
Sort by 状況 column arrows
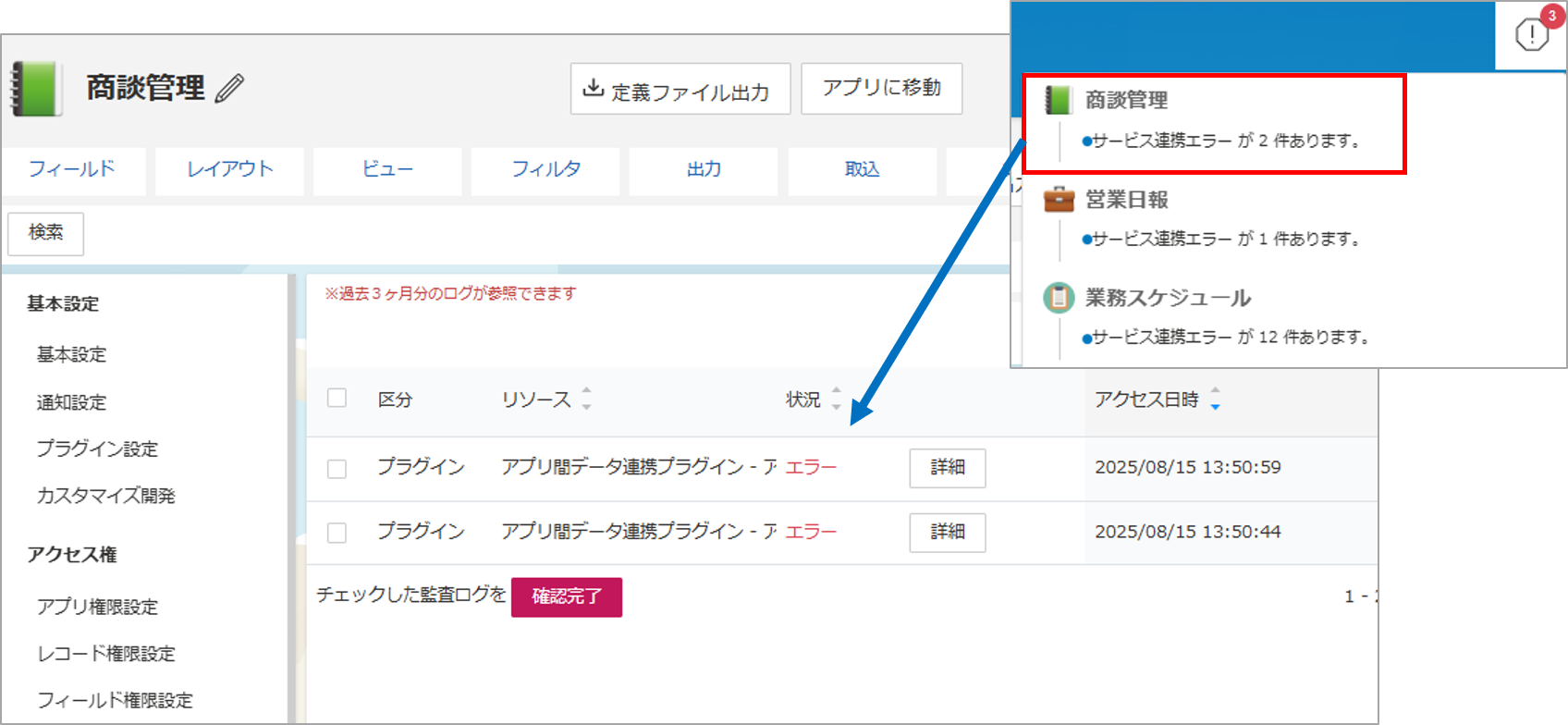coord(837,399)
